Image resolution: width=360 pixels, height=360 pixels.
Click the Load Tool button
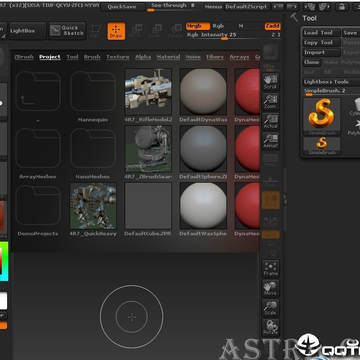tap(322, 33)
